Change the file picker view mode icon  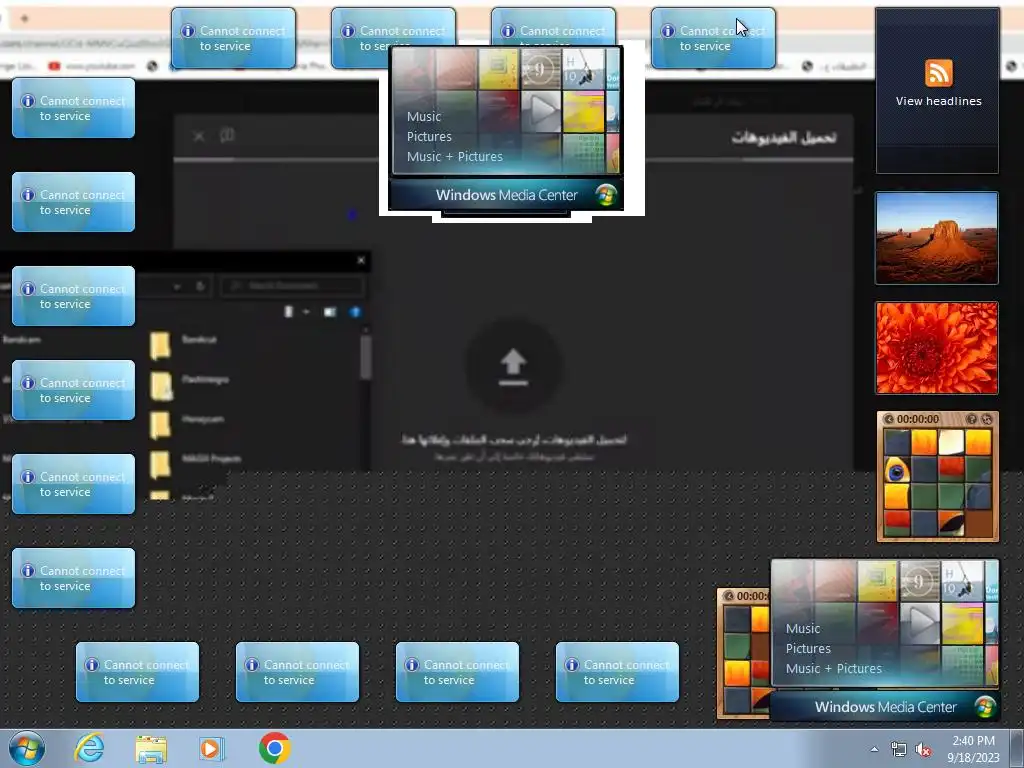(289, 312)
